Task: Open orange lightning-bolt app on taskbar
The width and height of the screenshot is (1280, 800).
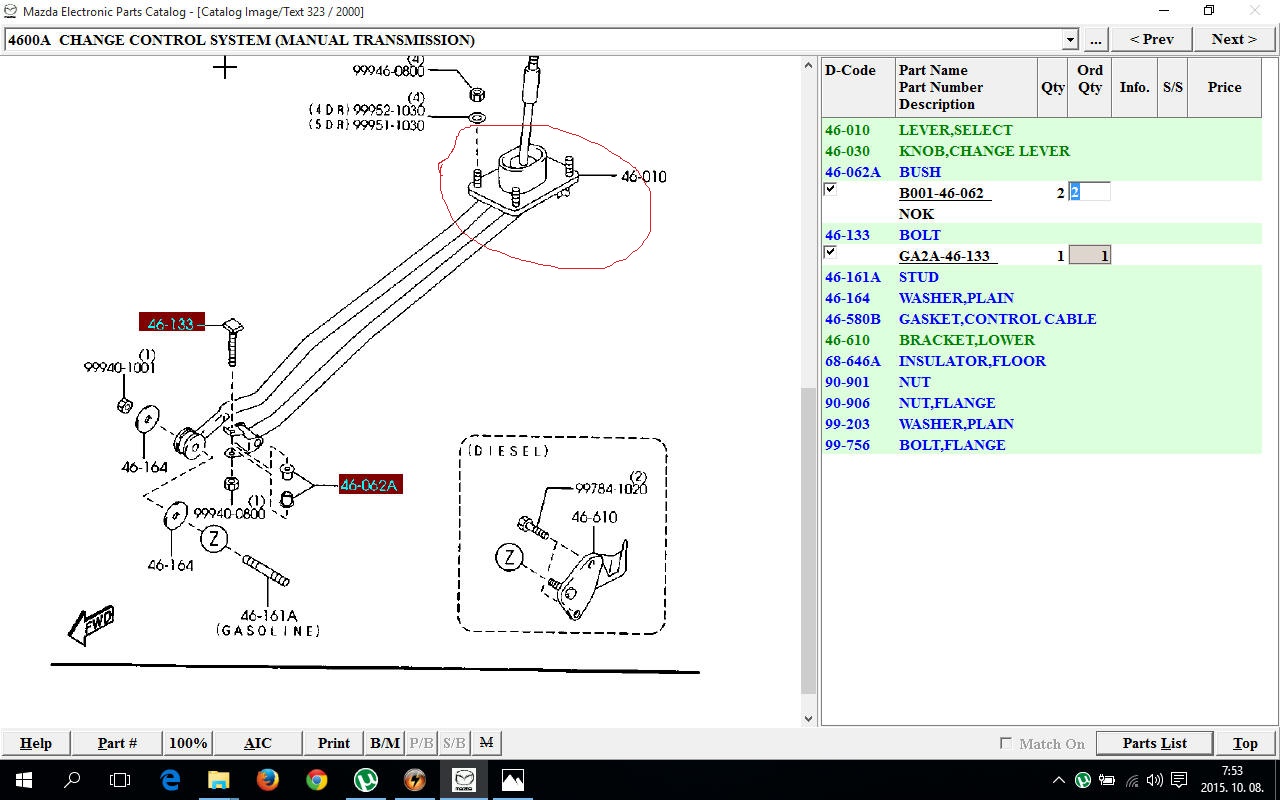Action: (x=414, y=780)
